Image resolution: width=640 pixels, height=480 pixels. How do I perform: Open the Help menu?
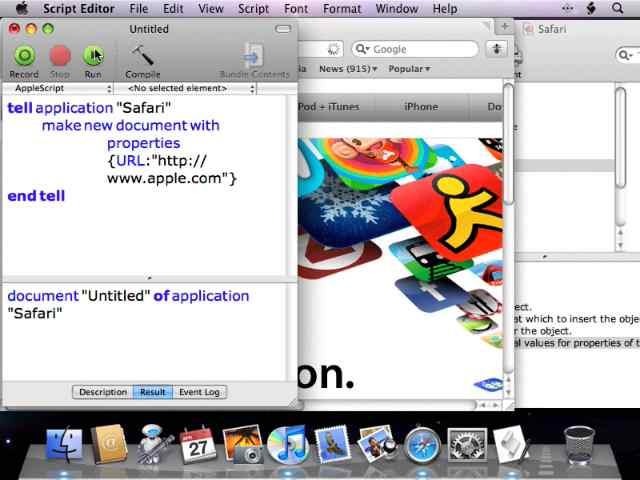pos(445,9)
